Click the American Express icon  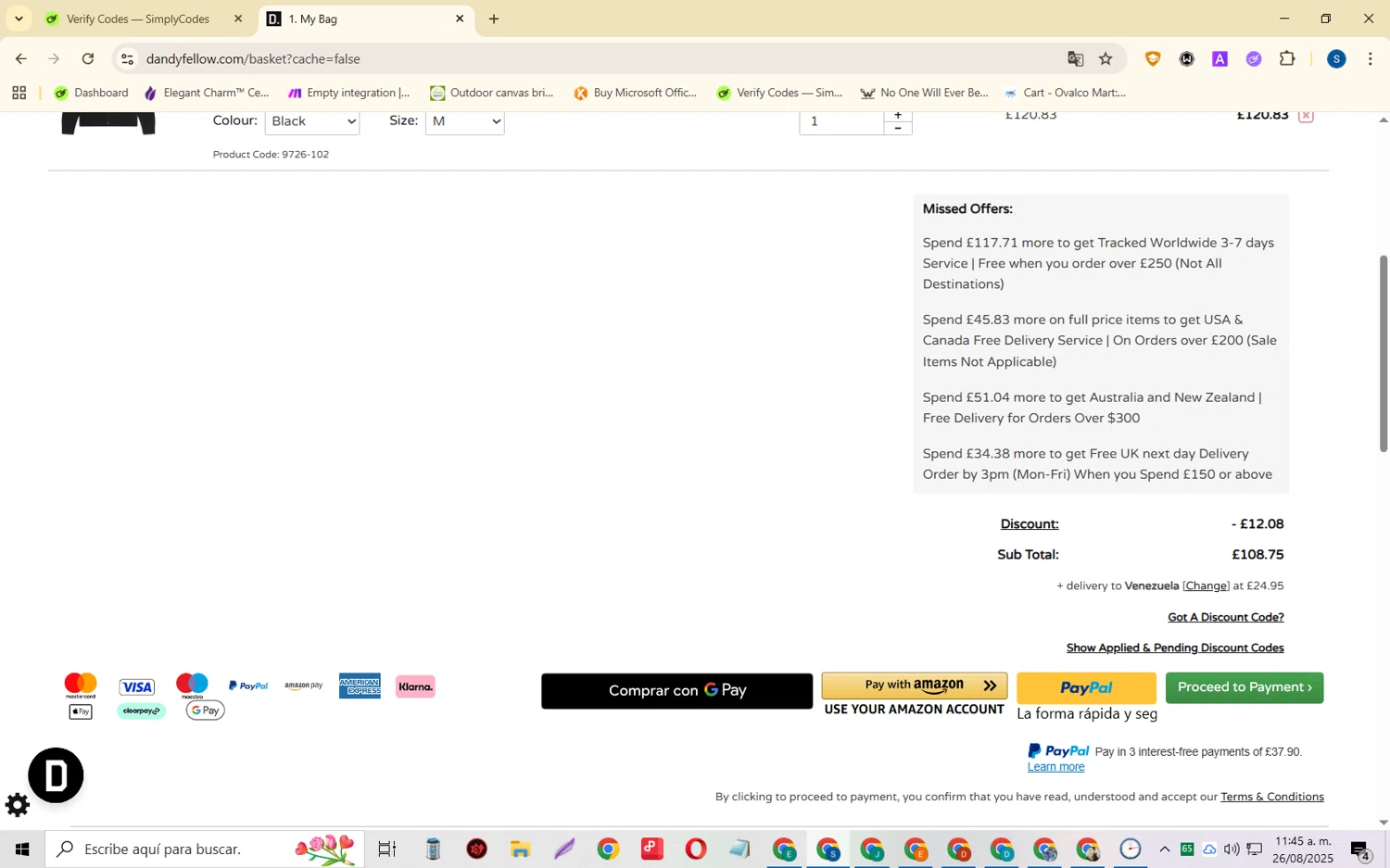tap(360, 686)
